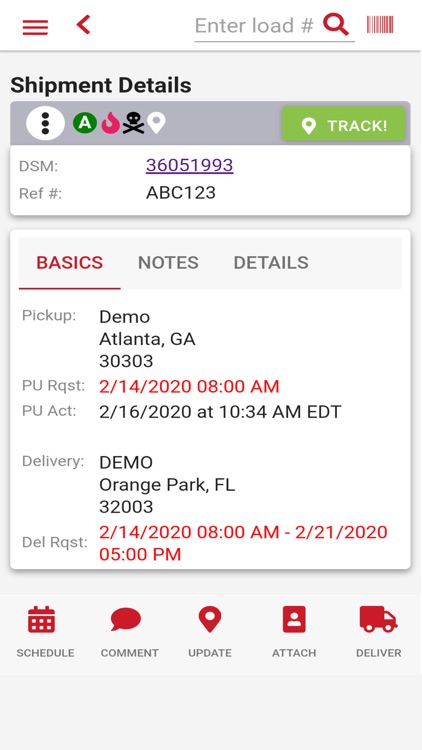The height and width of the screenshot is (750, 422).
Task: Tap the red search magnifier icon
Action: coord(335,24)
